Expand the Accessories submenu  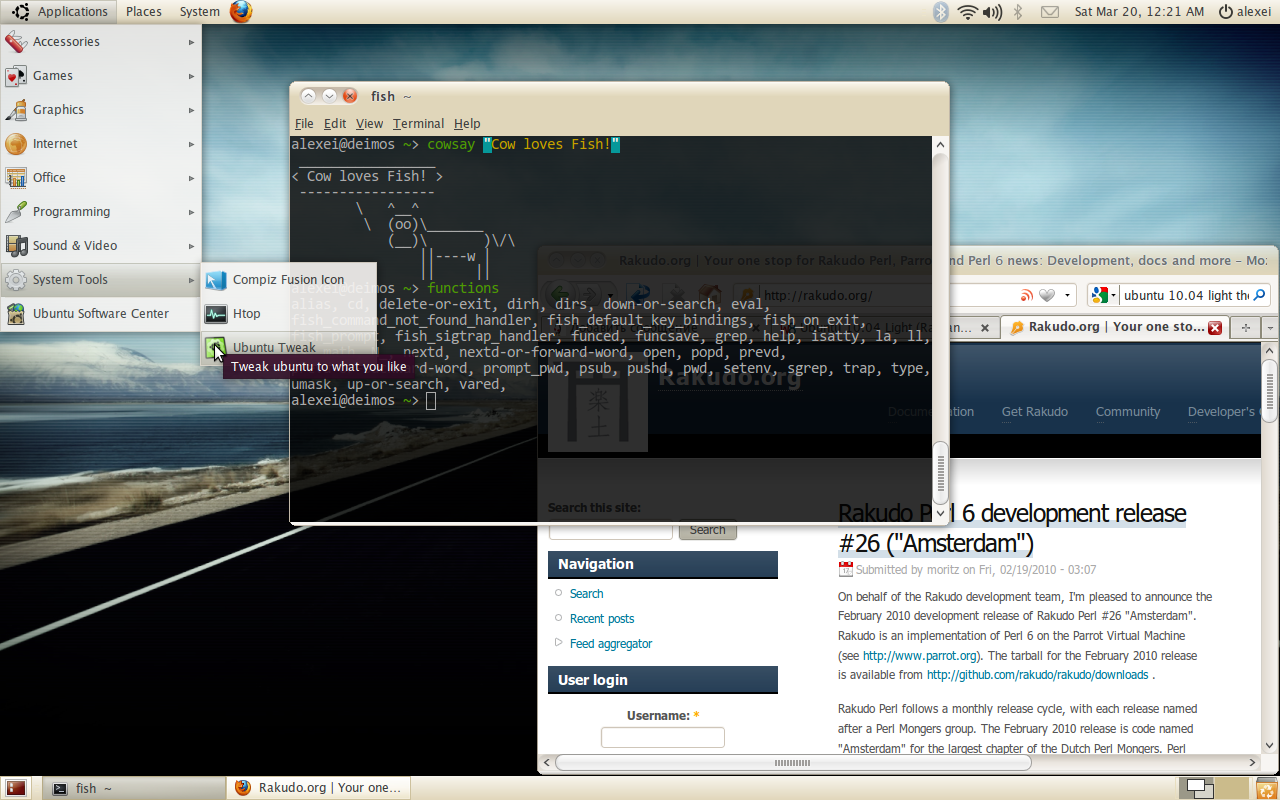pos(100,42)
